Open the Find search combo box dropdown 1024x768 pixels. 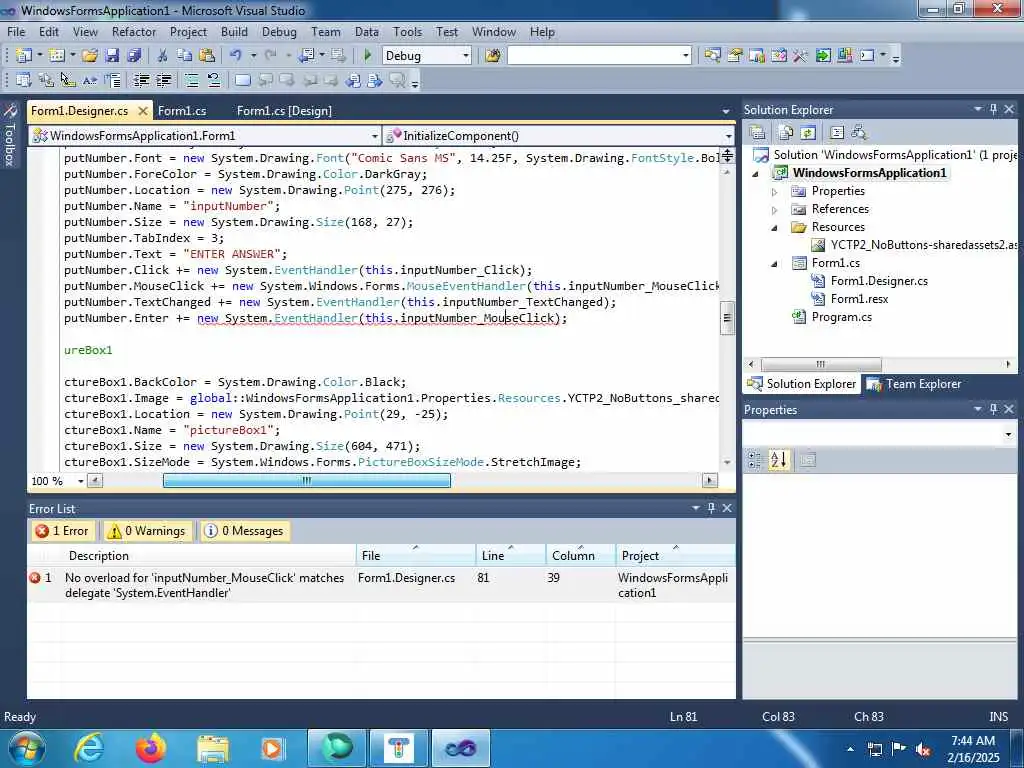click(686, 56)
